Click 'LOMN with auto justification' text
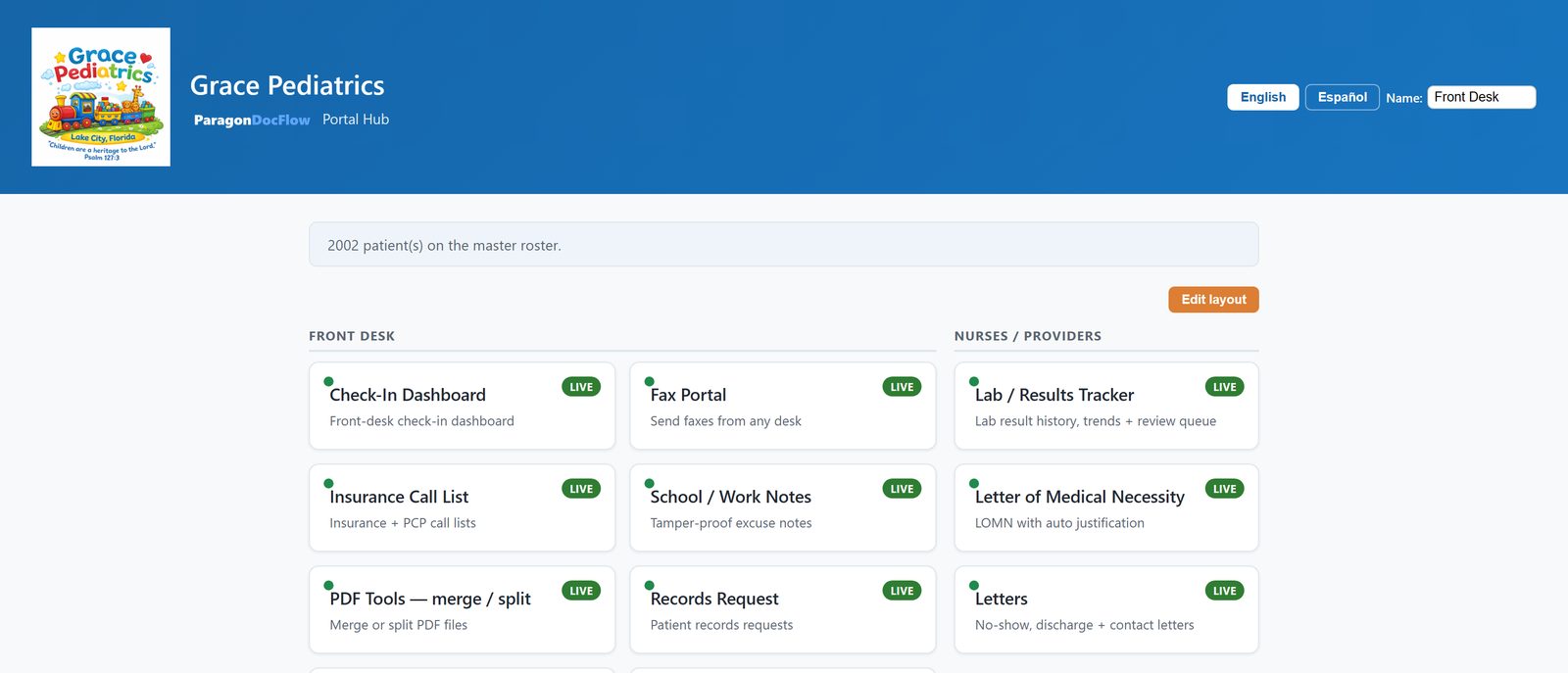This screenshot has height=673, width=1568. click(x=1059, y=523)
